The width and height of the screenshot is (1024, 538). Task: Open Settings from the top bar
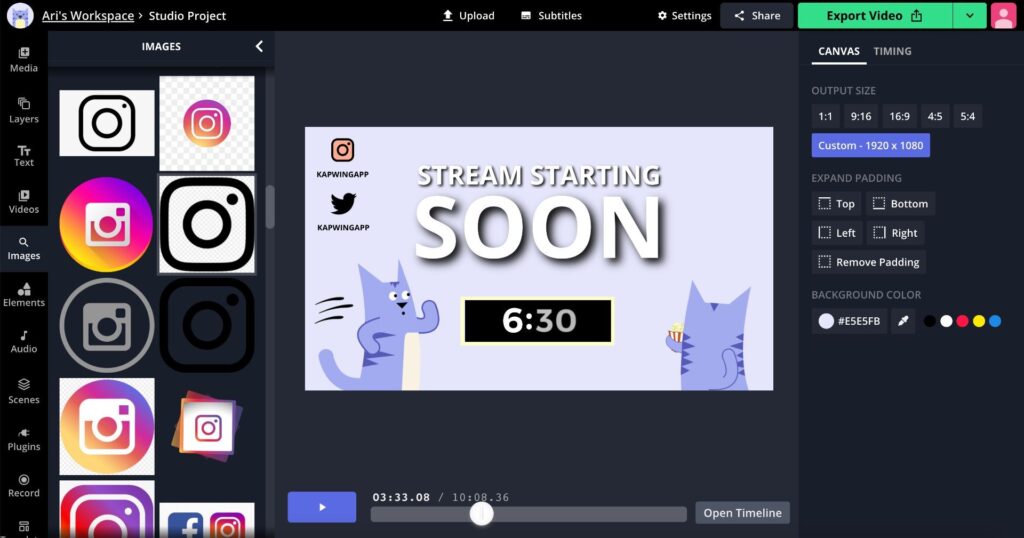[684, 16]
